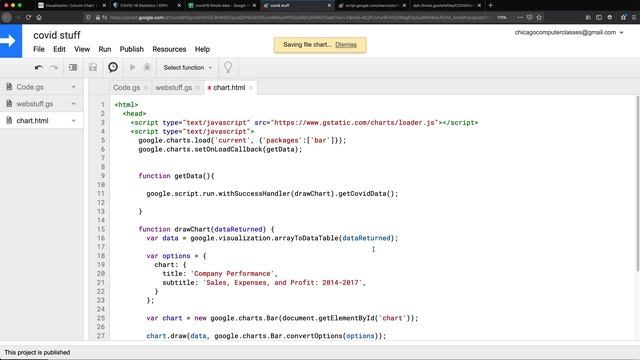Expand the chart.html file options arrow
The width and height of the screenshot is (640, 360).
coord(73,121)
